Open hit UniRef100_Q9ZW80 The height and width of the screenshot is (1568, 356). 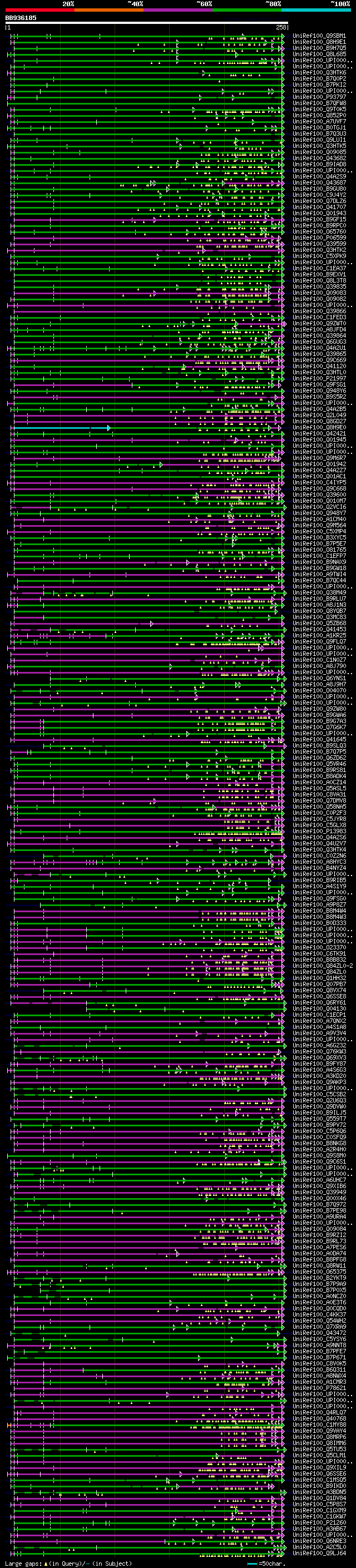click(x=319, y=709)
